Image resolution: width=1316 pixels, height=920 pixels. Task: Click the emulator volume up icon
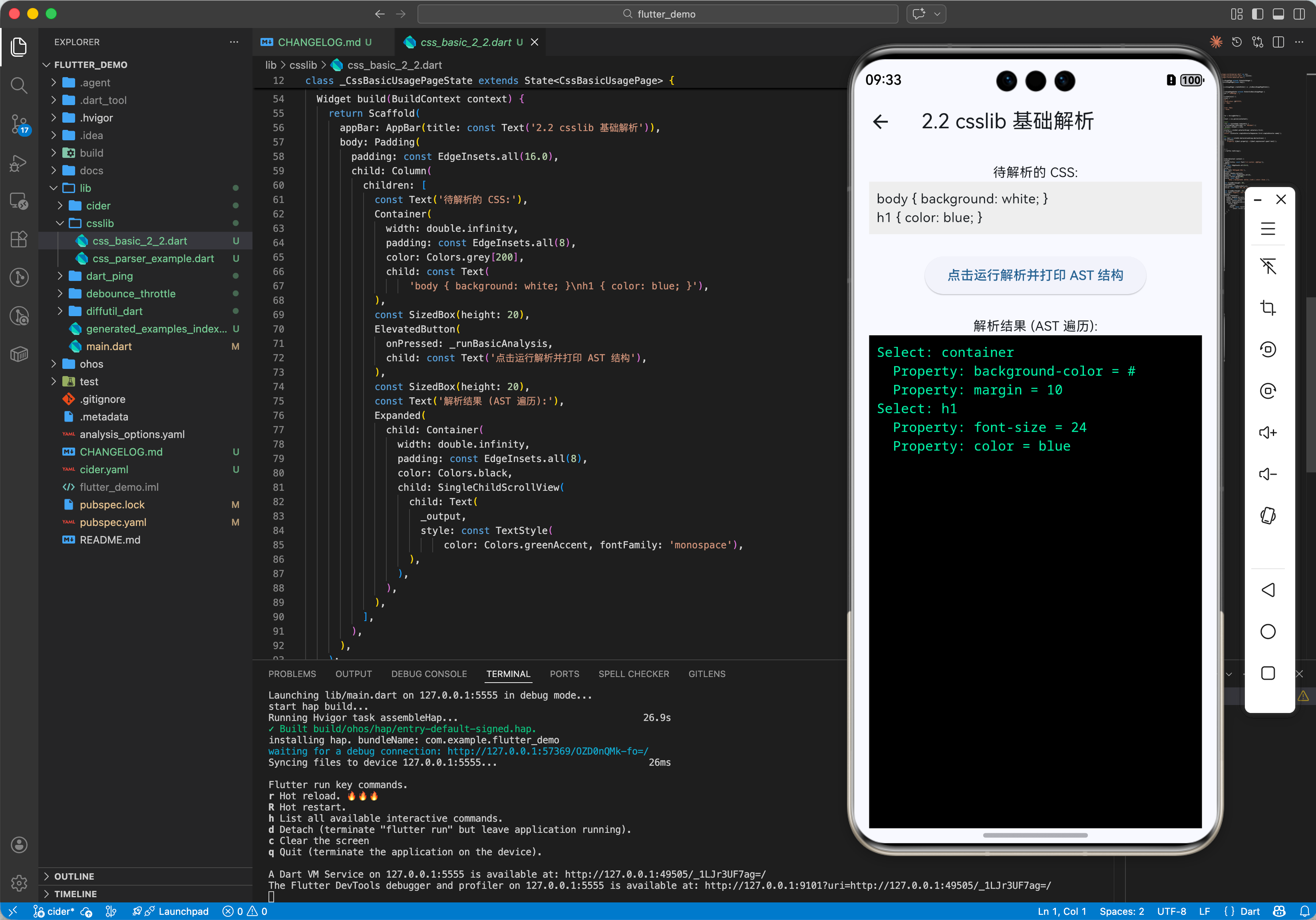(x=1267, y=433)
